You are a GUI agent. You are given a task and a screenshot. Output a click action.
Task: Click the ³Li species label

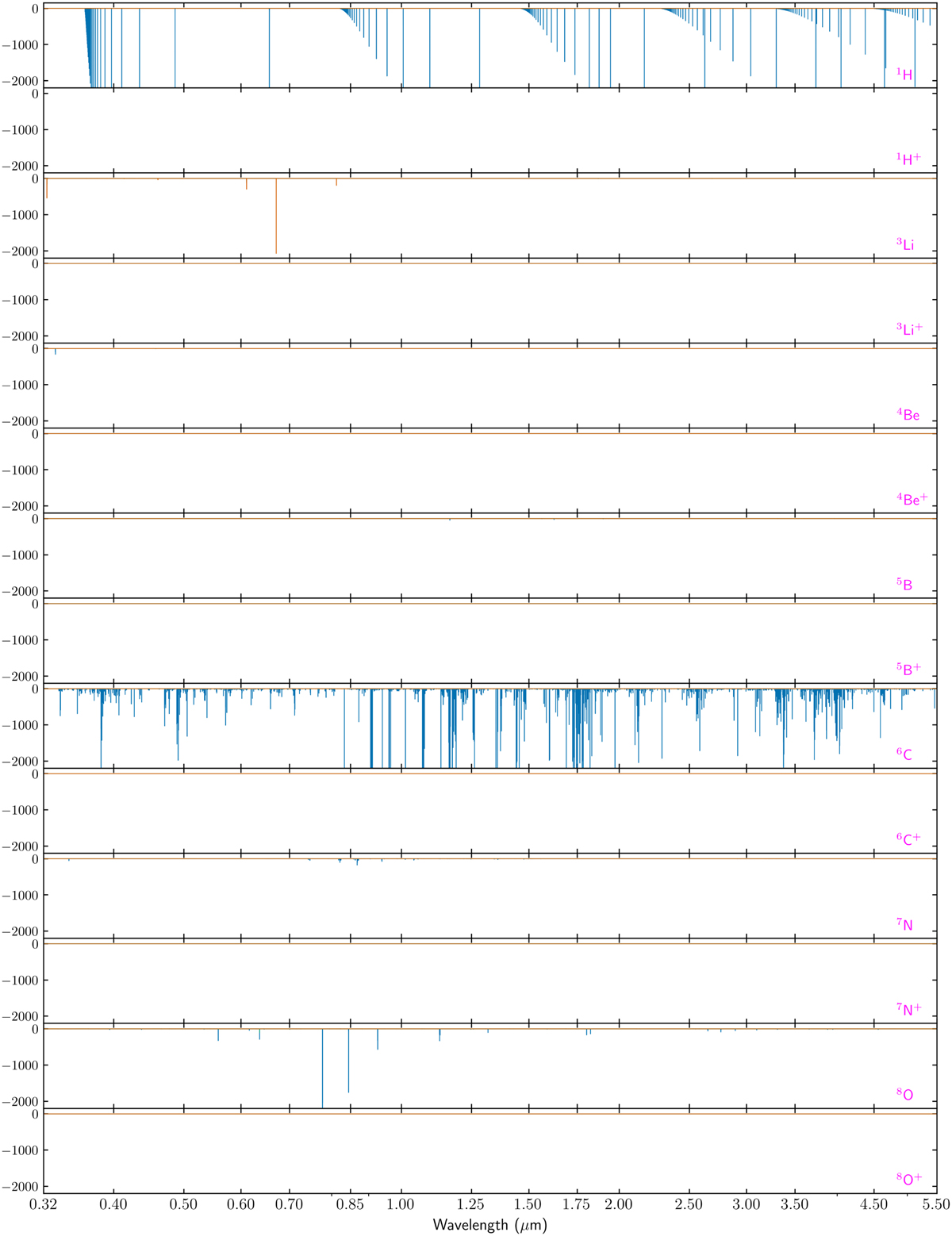click(x=905, y=244)
